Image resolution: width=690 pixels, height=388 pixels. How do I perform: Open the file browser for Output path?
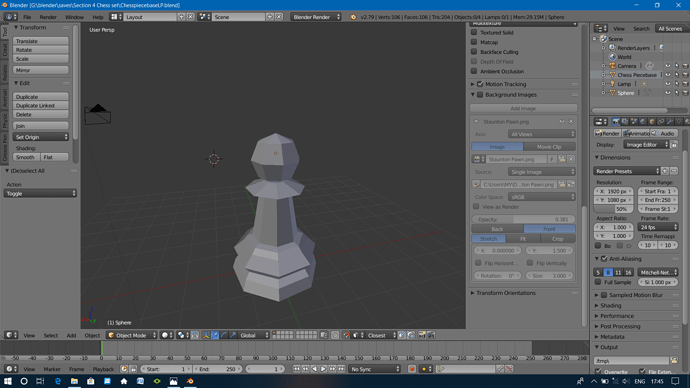674,361
